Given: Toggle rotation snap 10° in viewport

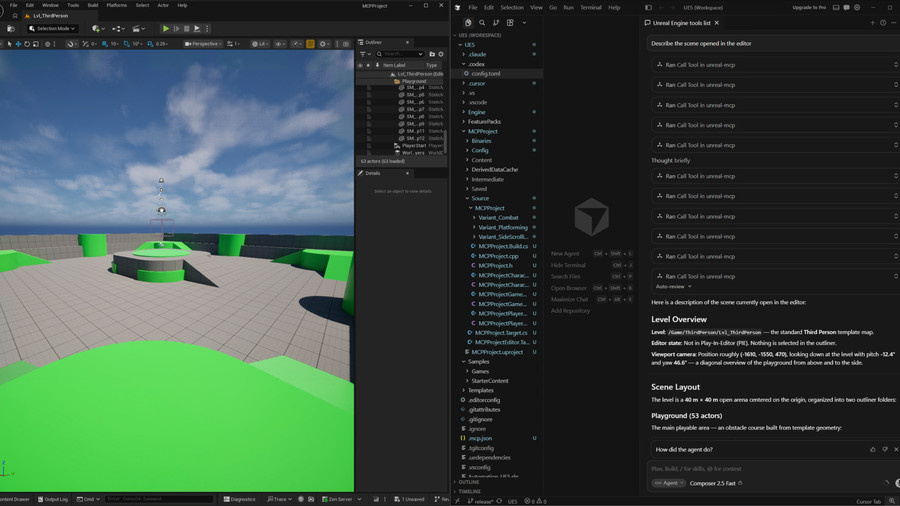Looking at the screenshot, I should pyautogui.click(x=133, y=44).
